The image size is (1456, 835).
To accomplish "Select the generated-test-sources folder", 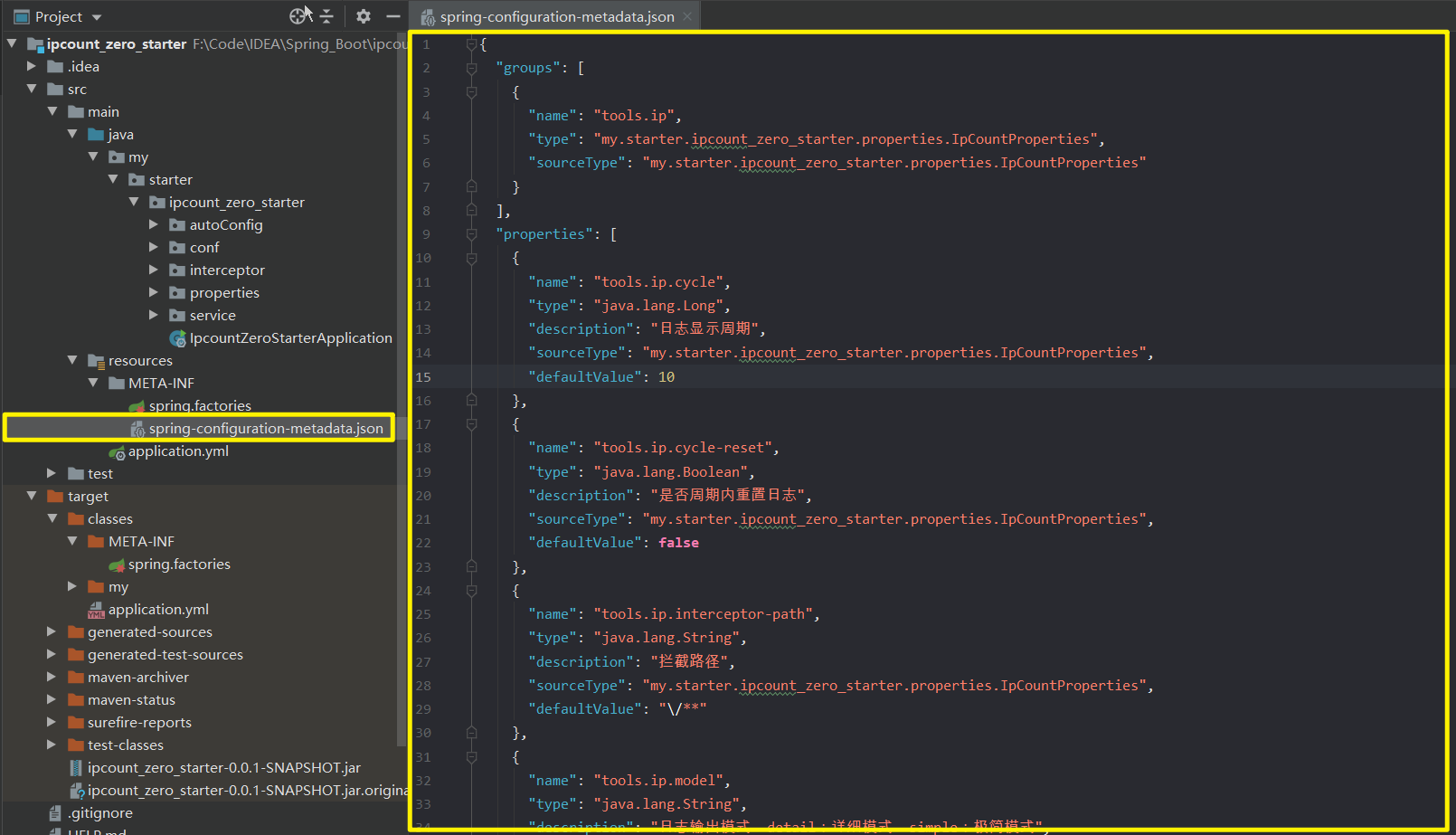I will (x=165, y=654).
